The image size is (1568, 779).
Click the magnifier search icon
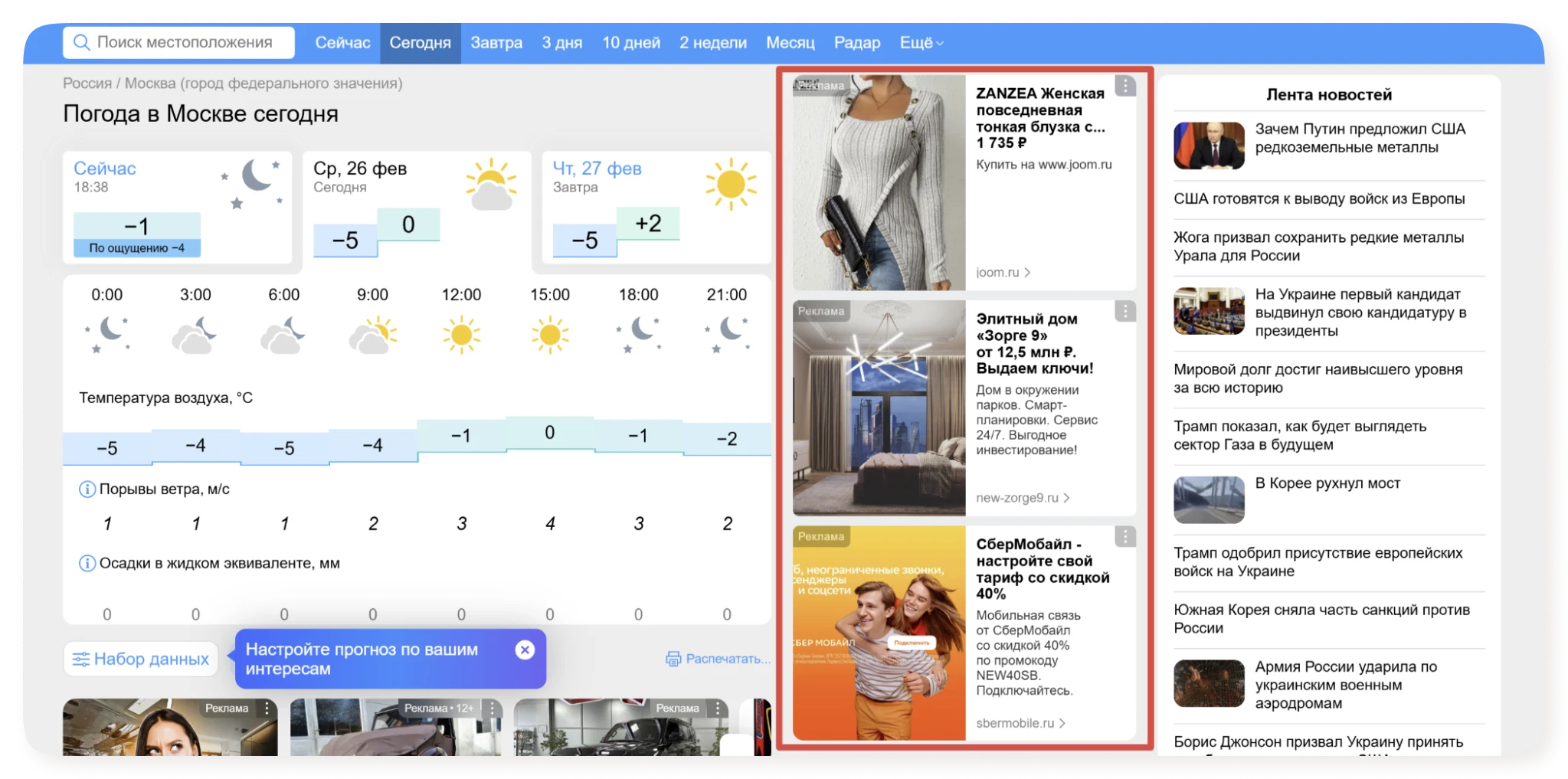tap(81, 43)
